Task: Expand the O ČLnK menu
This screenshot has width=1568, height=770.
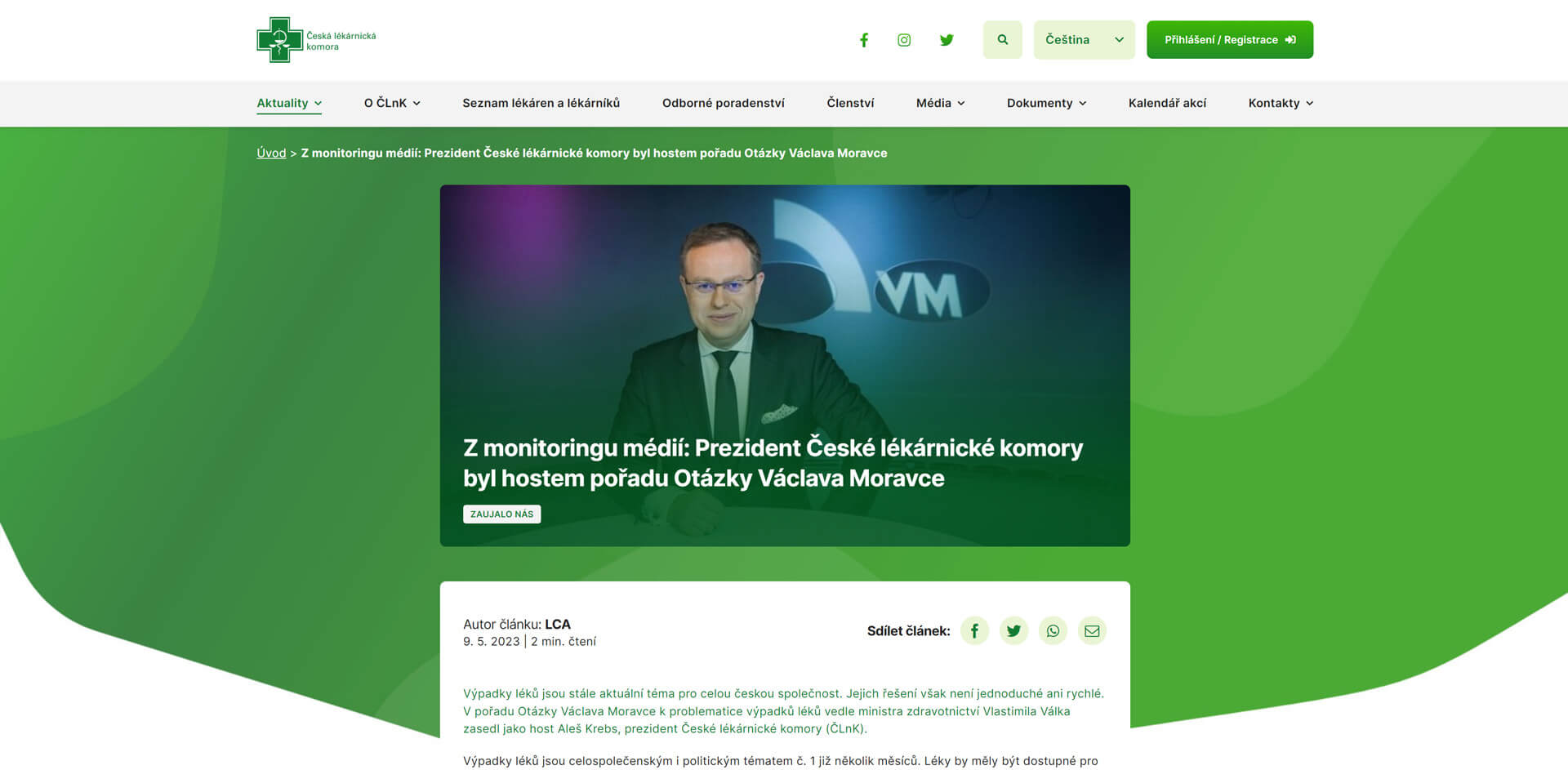Action: (392, 103)
